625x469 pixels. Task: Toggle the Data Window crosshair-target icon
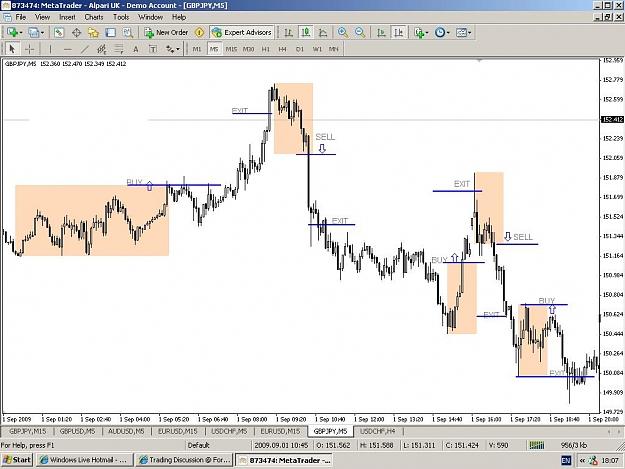[x=76, y=32]
